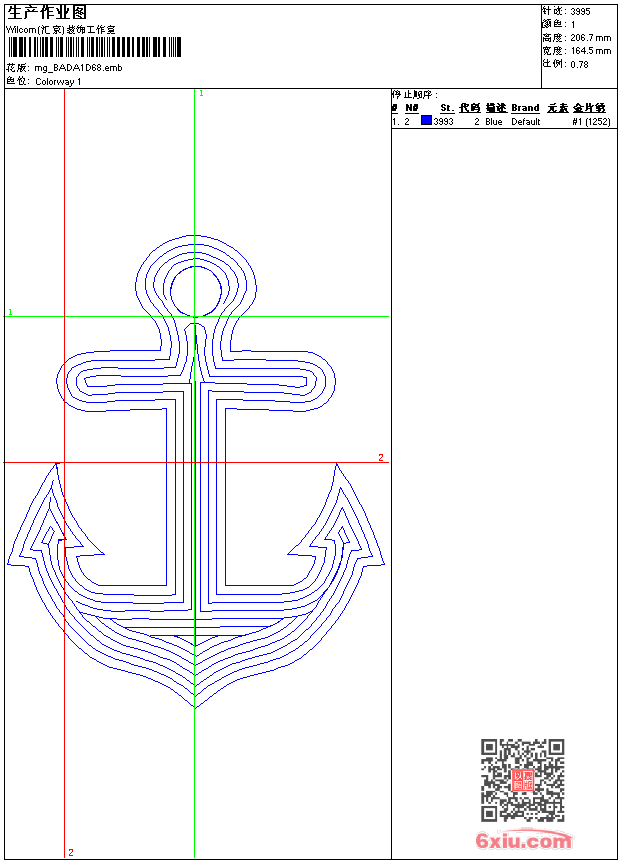620x860 pixels.
Task: Click the 6xiu.com watermark logo
Action: point(523,841)
